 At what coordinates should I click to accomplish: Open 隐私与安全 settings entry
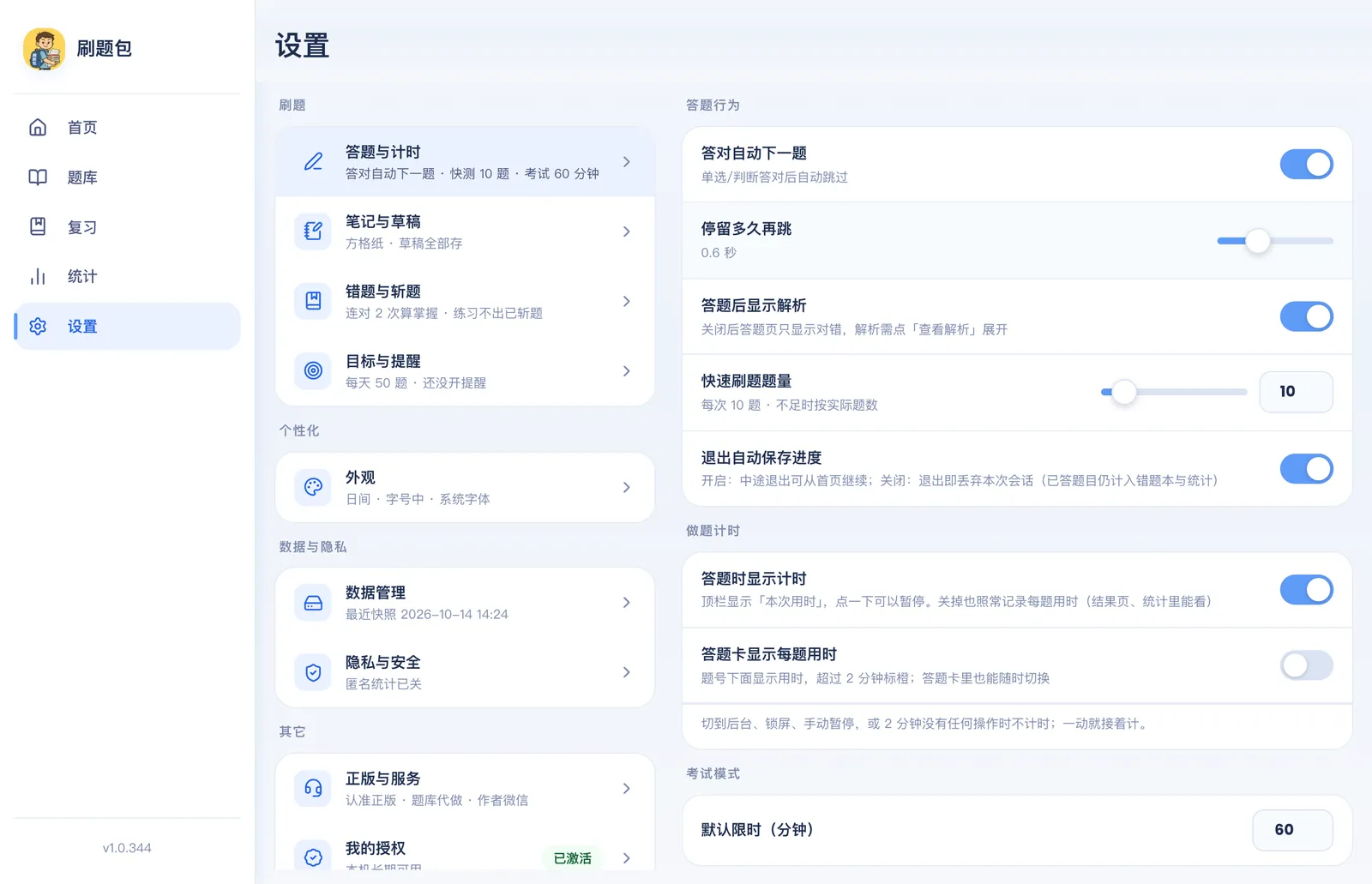point(465,672)
